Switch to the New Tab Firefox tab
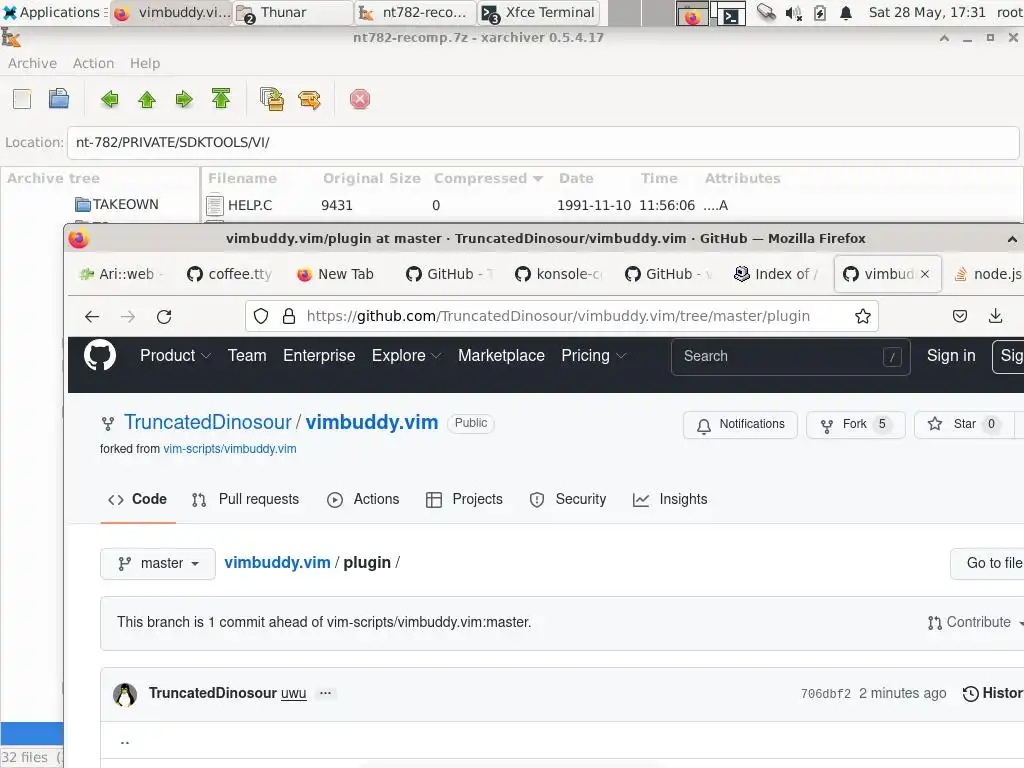This screenshot has width=1024, height=768. (340, 274)
